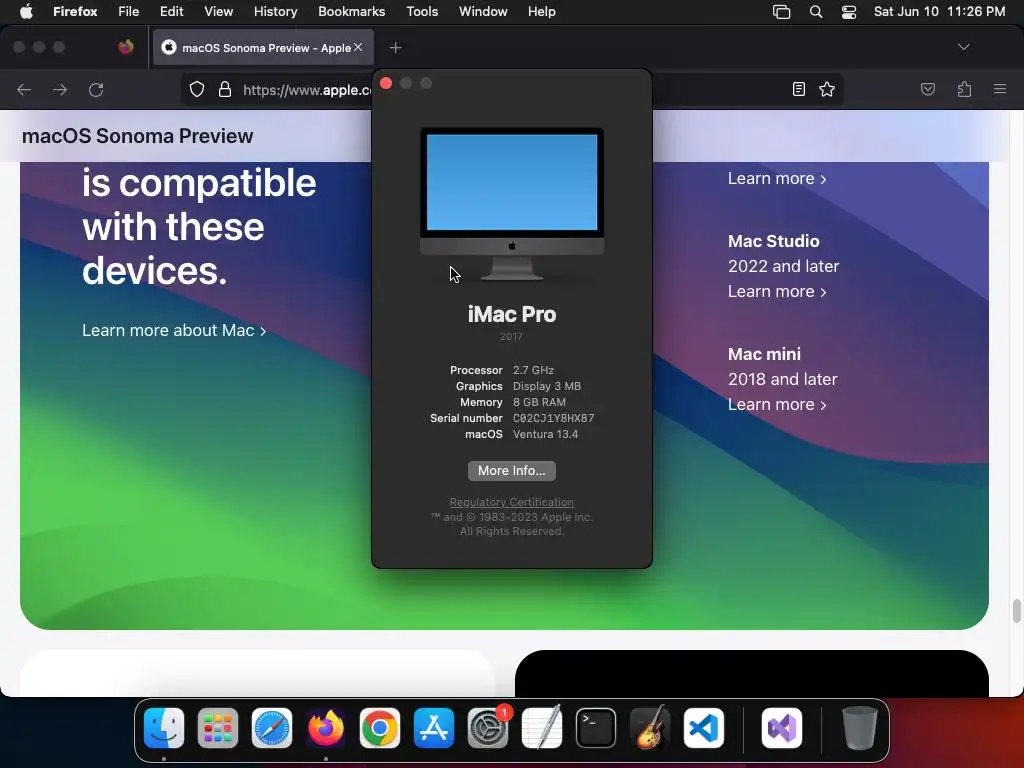
Task: Open the Window menu
Action: click(483, 12)
